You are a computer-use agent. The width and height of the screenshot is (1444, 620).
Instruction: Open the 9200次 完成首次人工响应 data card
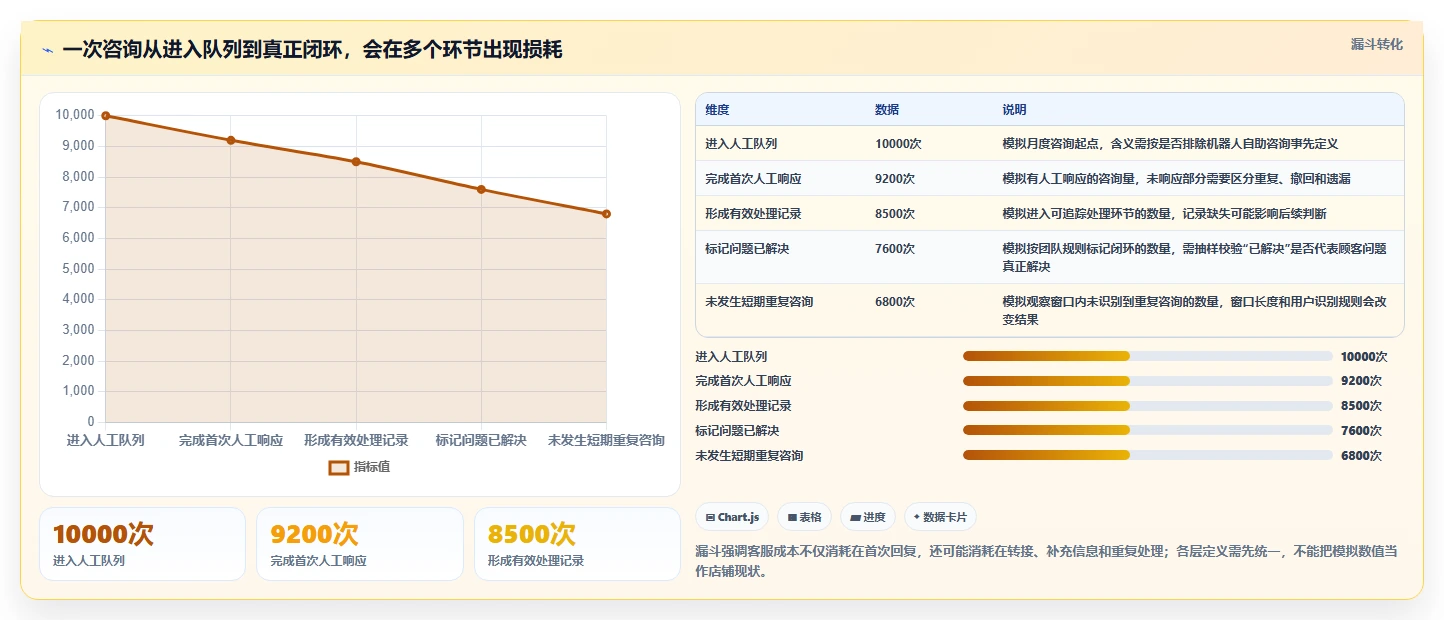tap(360, 544)
